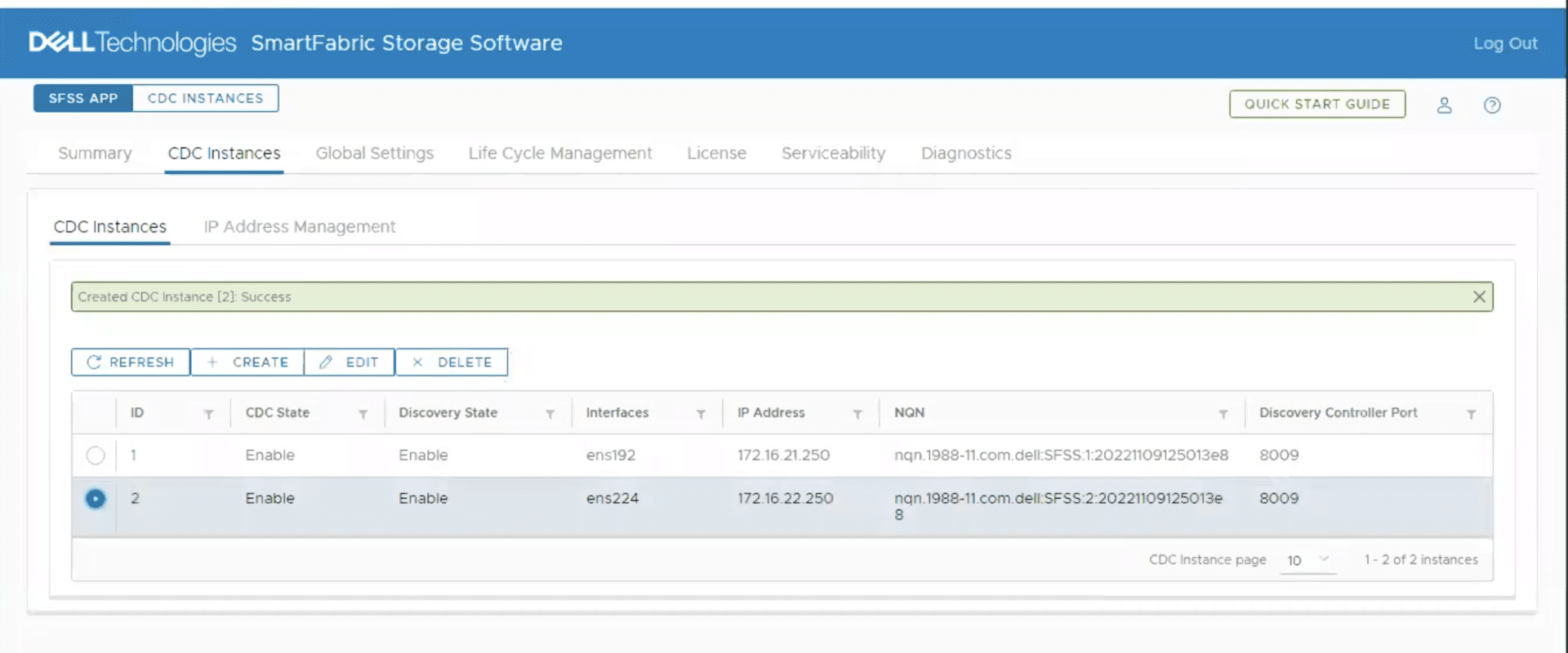Screen dimensions: 1568x653
Task: Filter the Discovery State column
Action: tap(550, 415)
